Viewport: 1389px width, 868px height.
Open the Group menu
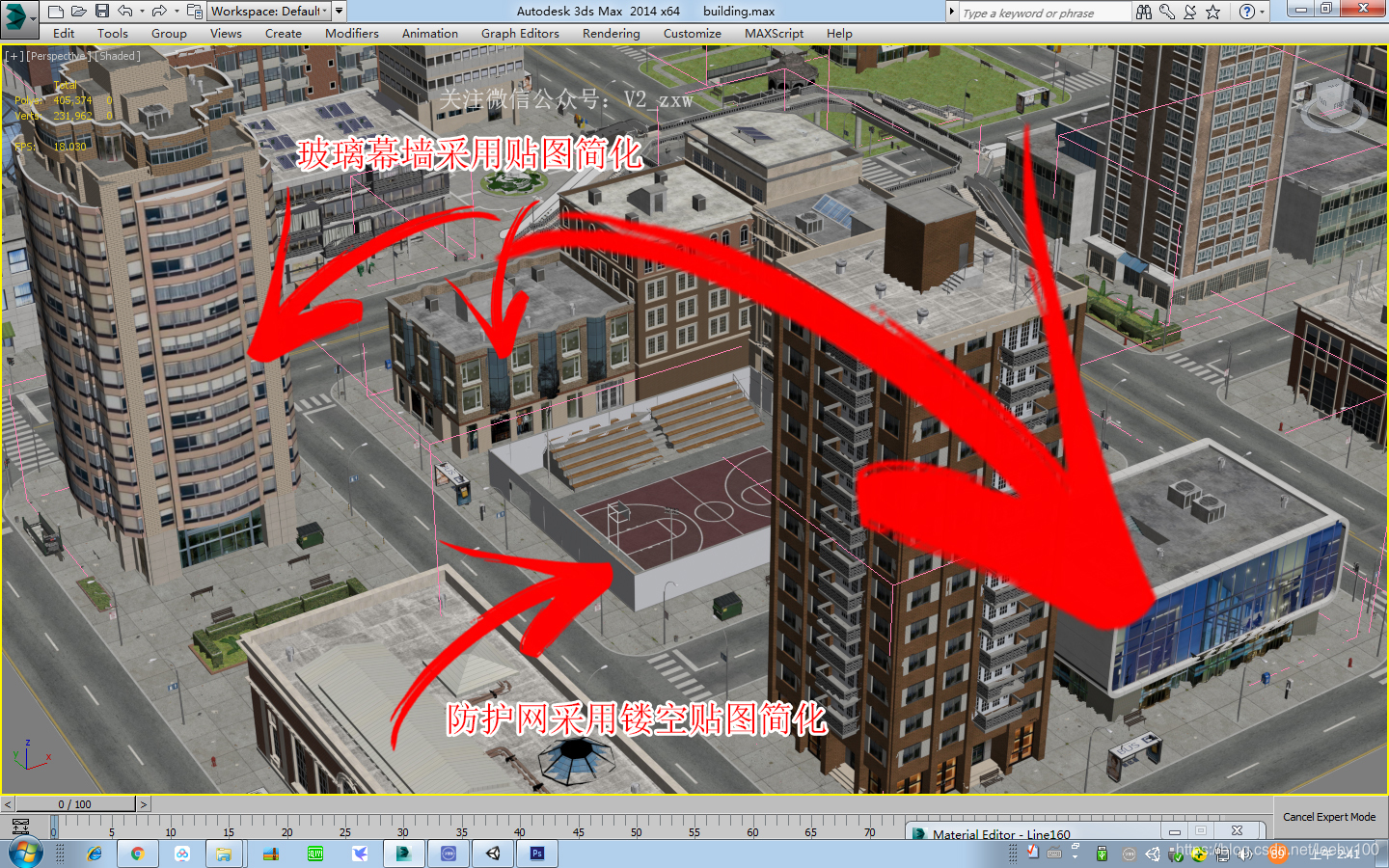pos(169,34)
